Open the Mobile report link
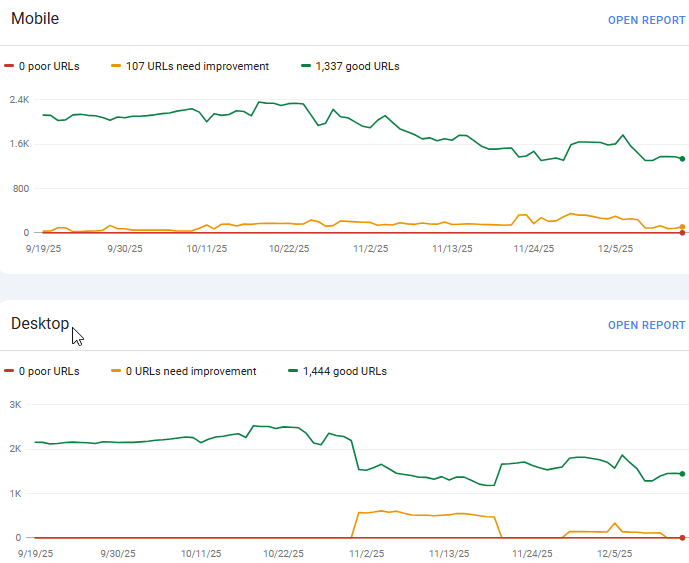This screenshot has width=689, height=563. 646,20
